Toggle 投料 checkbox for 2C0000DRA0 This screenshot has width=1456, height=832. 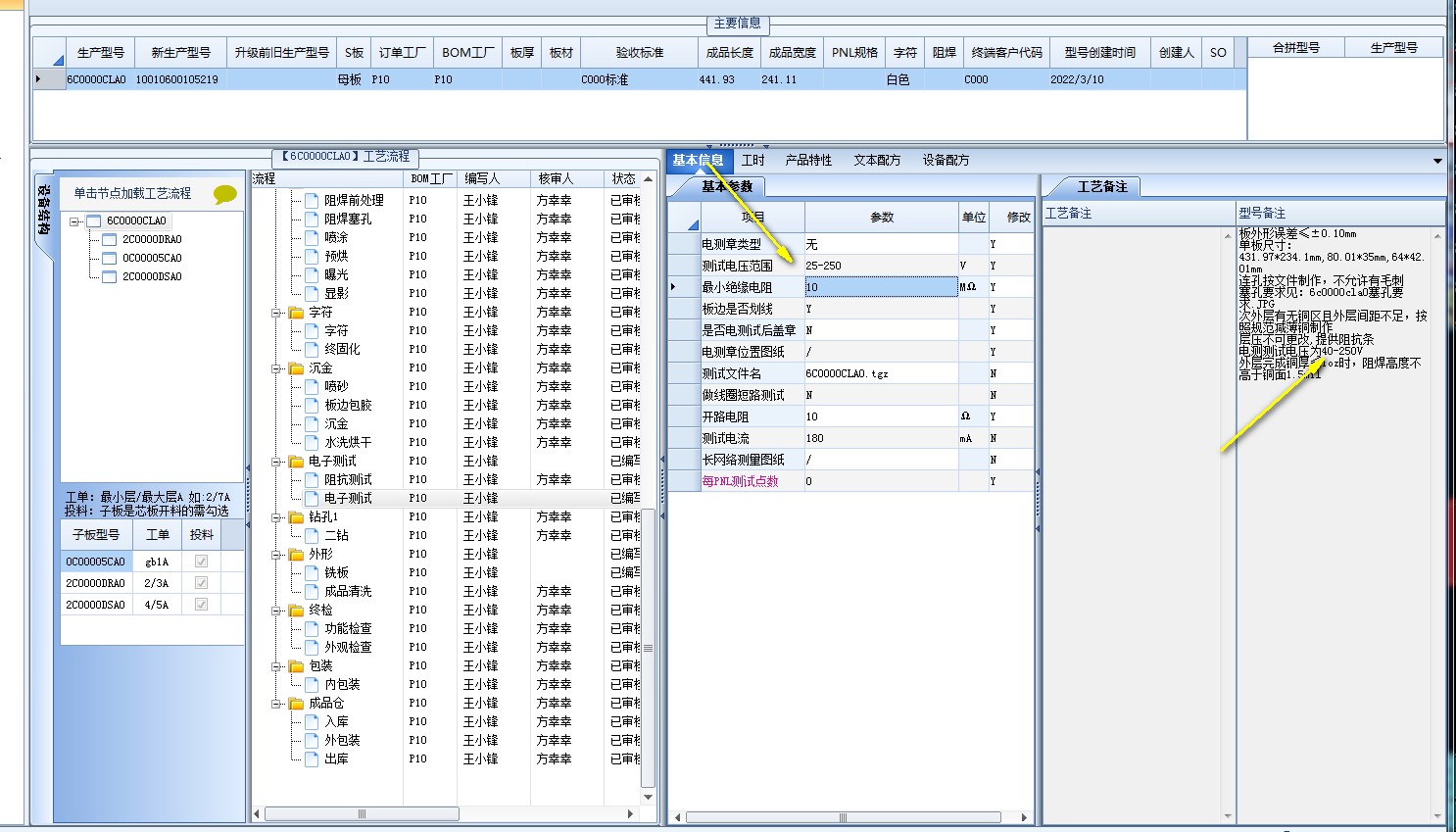point(201,583)
